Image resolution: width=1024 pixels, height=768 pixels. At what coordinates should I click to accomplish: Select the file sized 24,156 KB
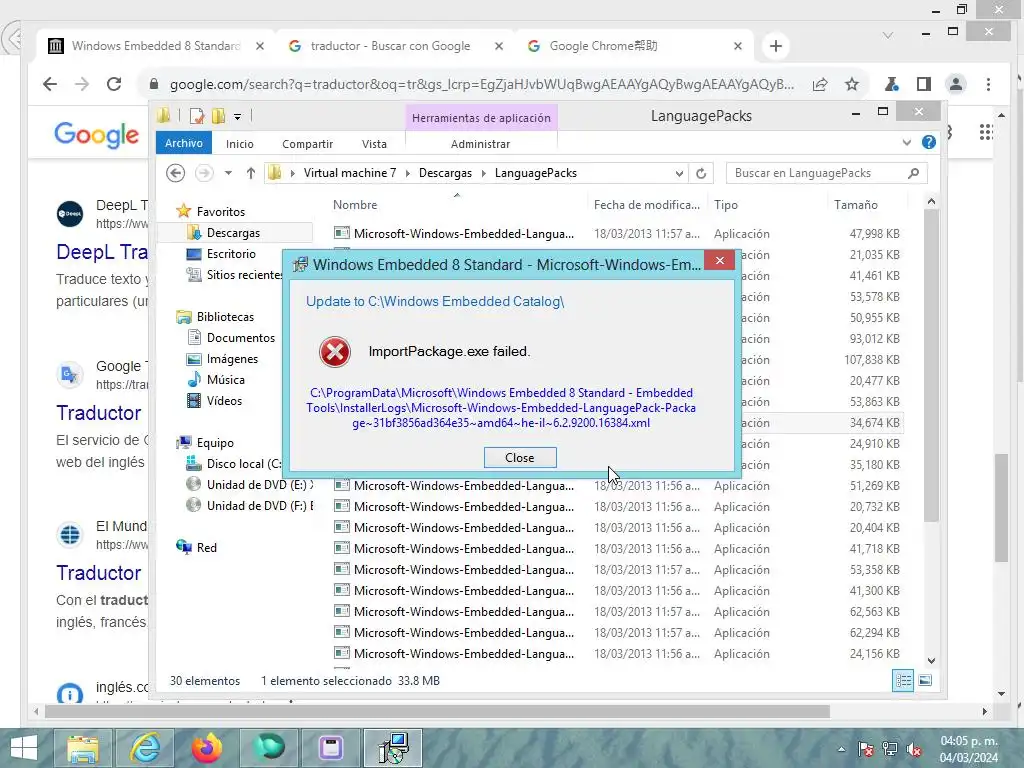pos(616,654)
